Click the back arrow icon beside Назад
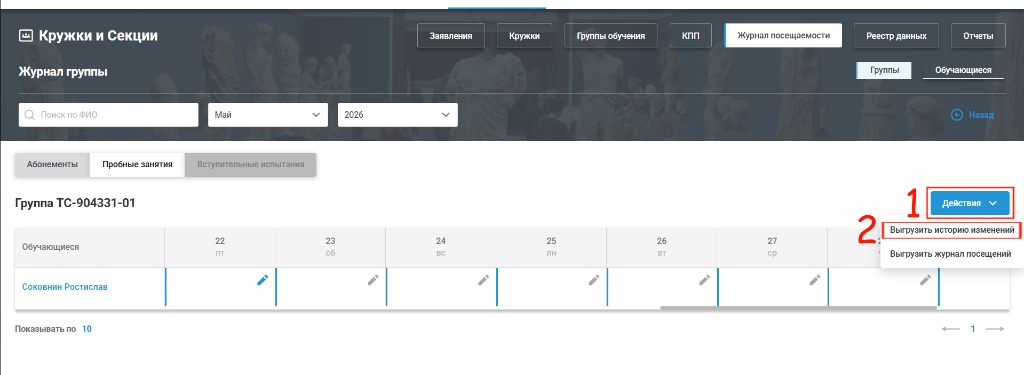 [957, 115]
